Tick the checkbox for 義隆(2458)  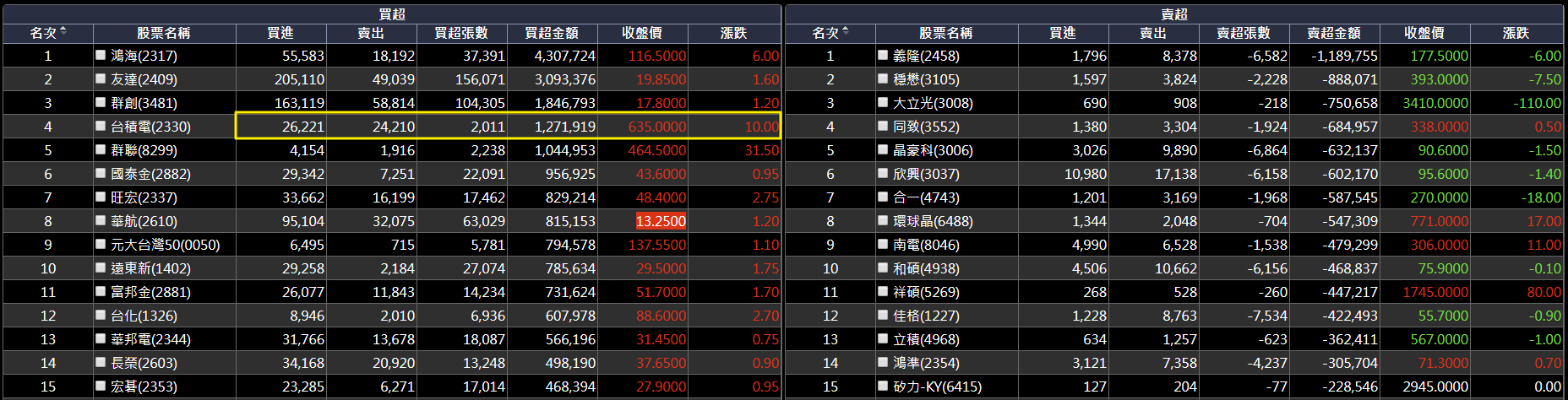883,55
